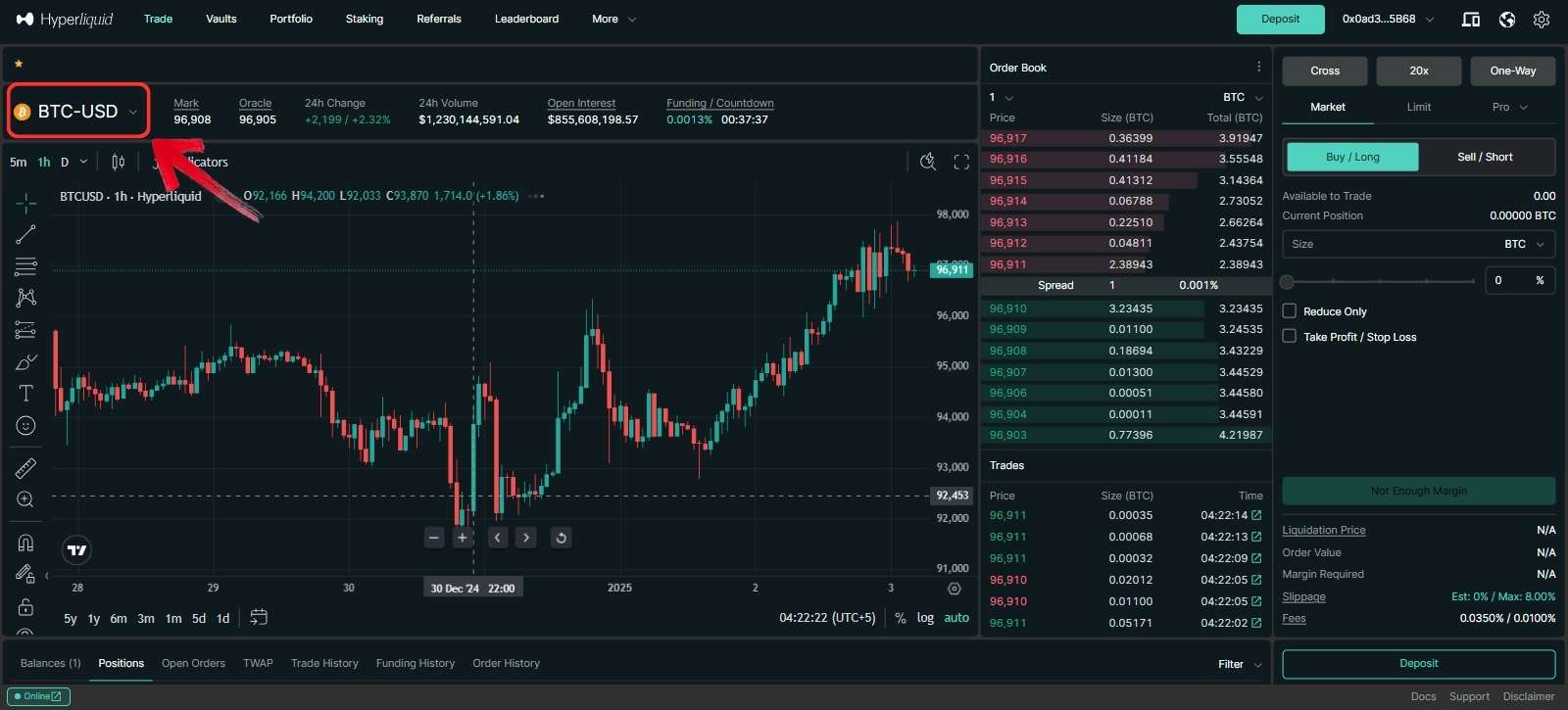Screen dimensions: 1568x710
Task: Open the emoji icons tool
Action: 25,426
